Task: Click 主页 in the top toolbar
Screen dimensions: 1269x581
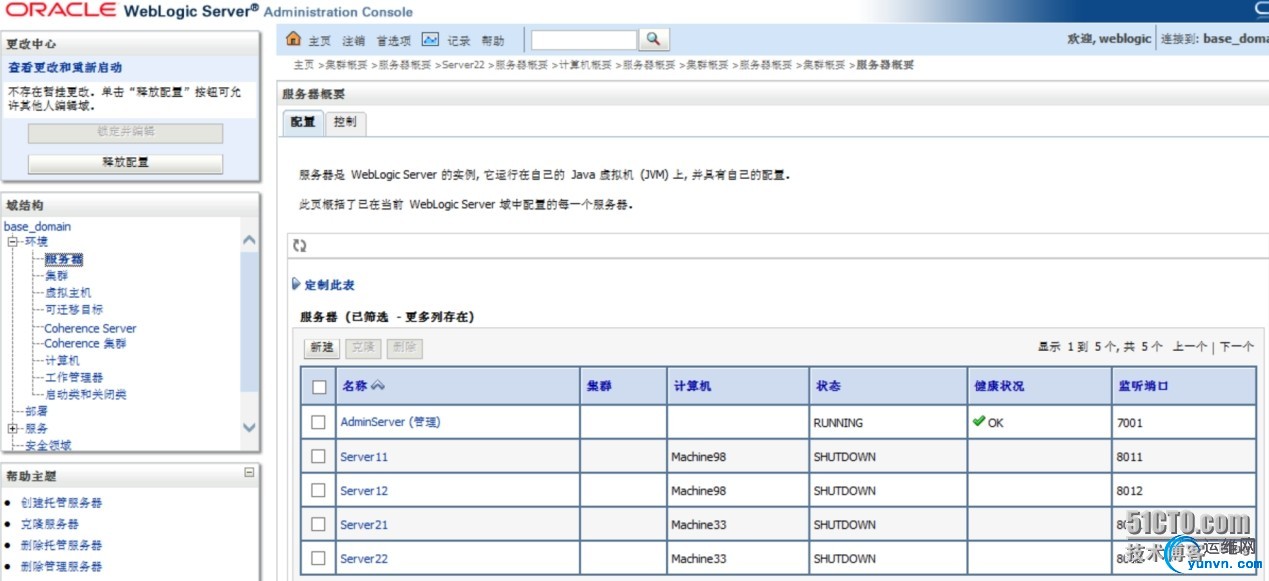Action: click(x=319, y=41)
